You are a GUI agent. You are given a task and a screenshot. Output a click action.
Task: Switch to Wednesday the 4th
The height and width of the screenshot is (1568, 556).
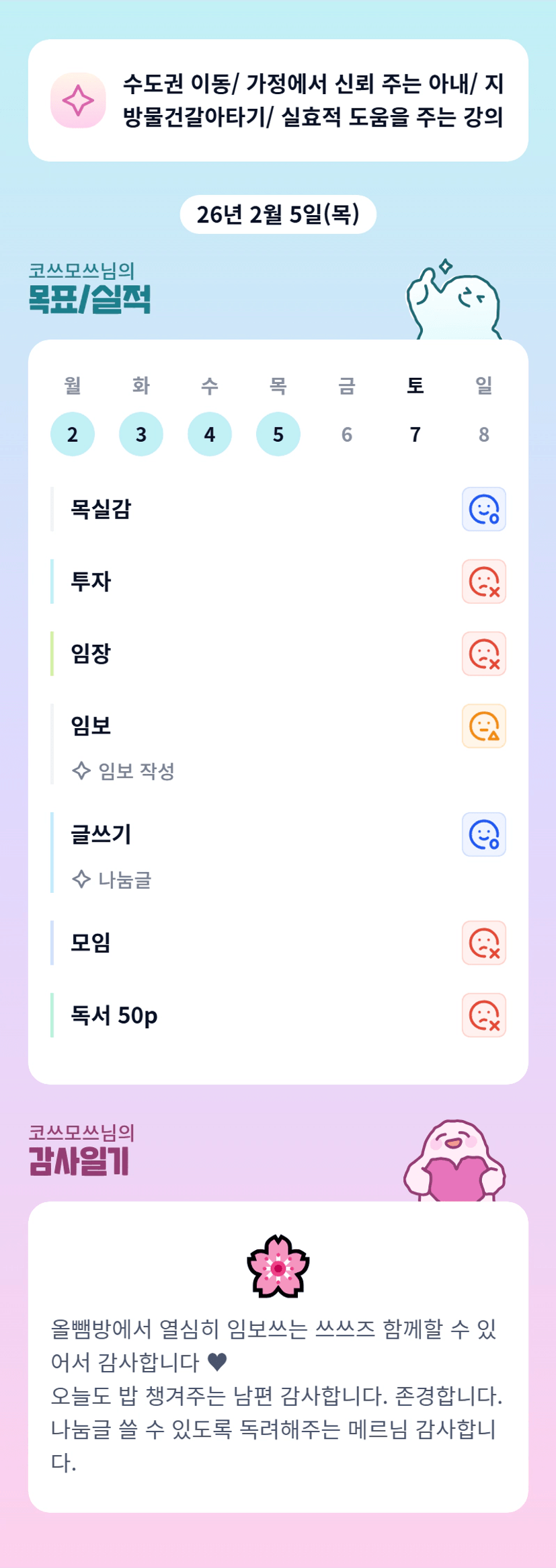[210, 434]
